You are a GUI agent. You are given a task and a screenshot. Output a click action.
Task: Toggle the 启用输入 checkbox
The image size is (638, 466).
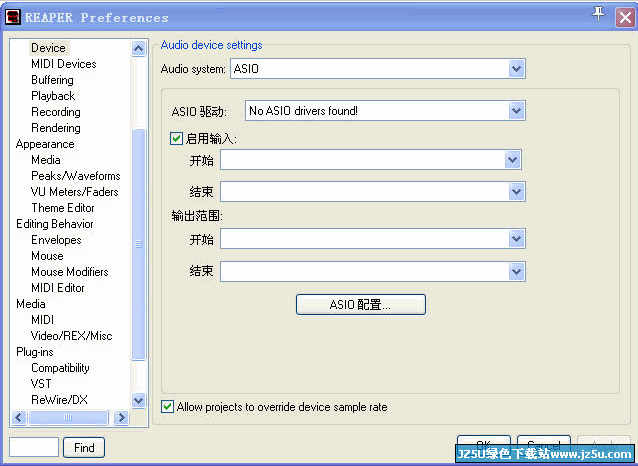(x=176, y=138)
